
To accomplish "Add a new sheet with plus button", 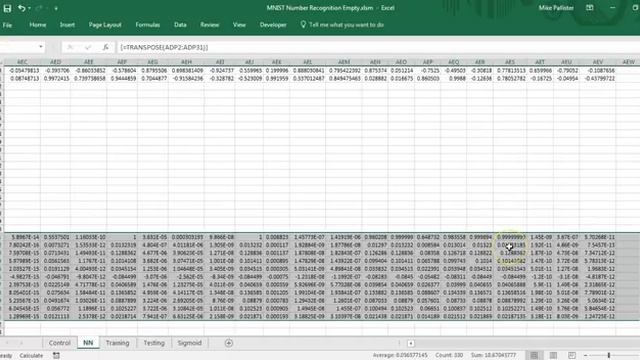I will 229,343.
